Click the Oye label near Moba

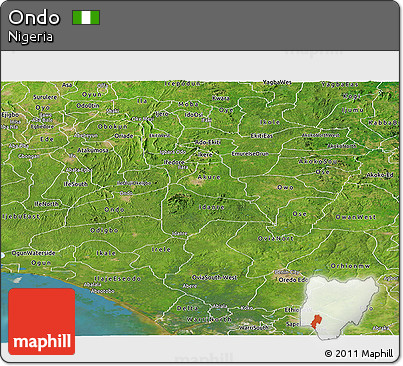[226, 110]
